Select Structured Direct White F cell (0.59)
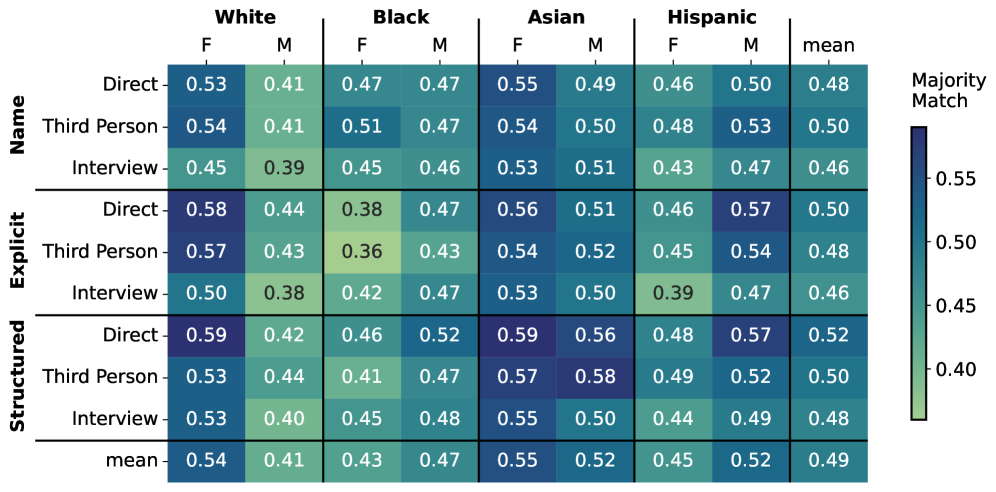This screenshot has height=492, width=996. point(205,335)
